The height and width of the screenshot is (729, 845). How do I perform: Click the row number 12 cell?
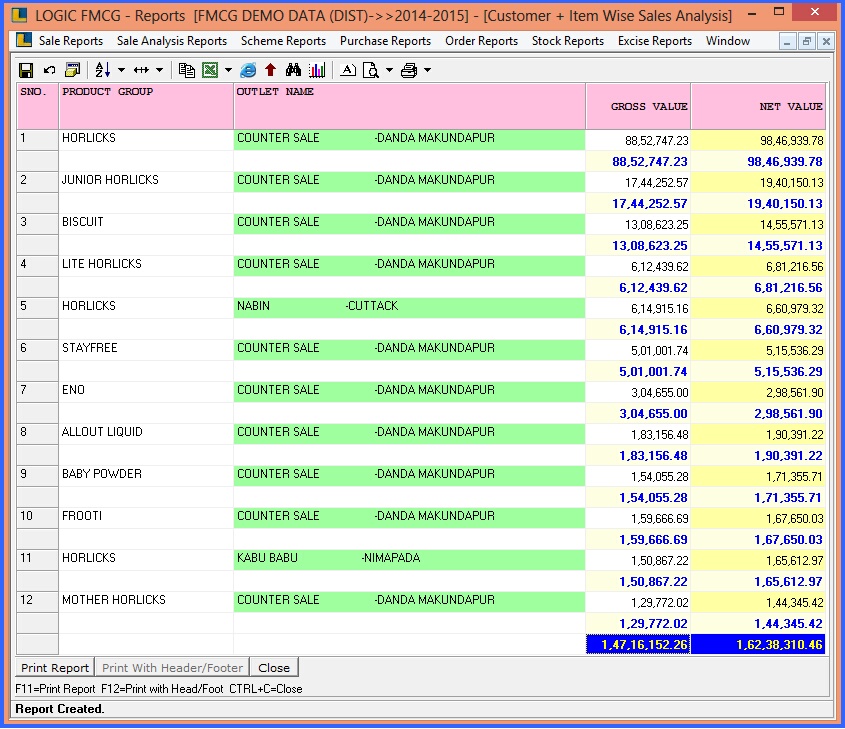pyautogui.click(x=38, y=601)
